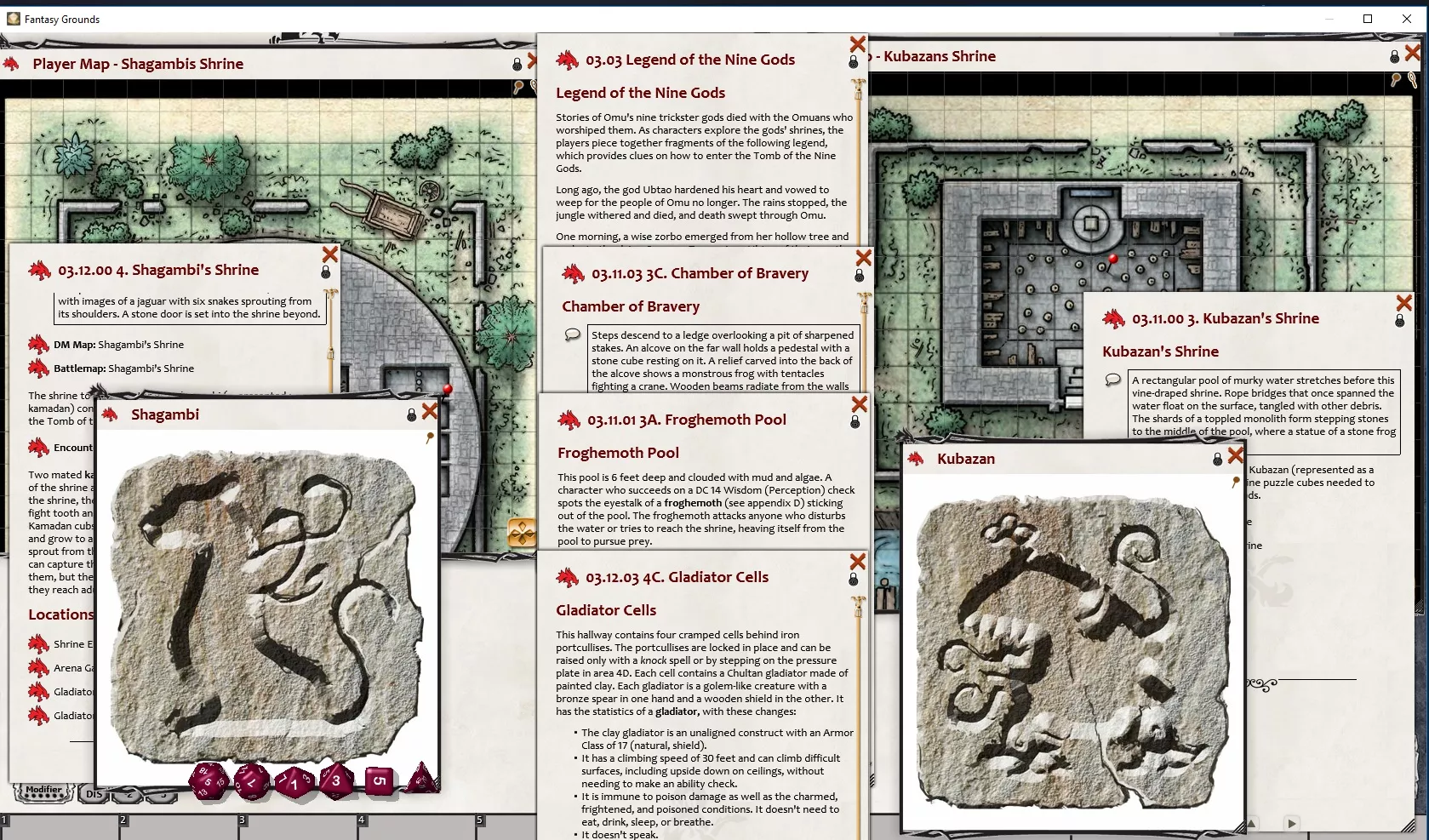Toggle the DIS disadvantage button
1429x840 pixels.
(x=94, y=794)
